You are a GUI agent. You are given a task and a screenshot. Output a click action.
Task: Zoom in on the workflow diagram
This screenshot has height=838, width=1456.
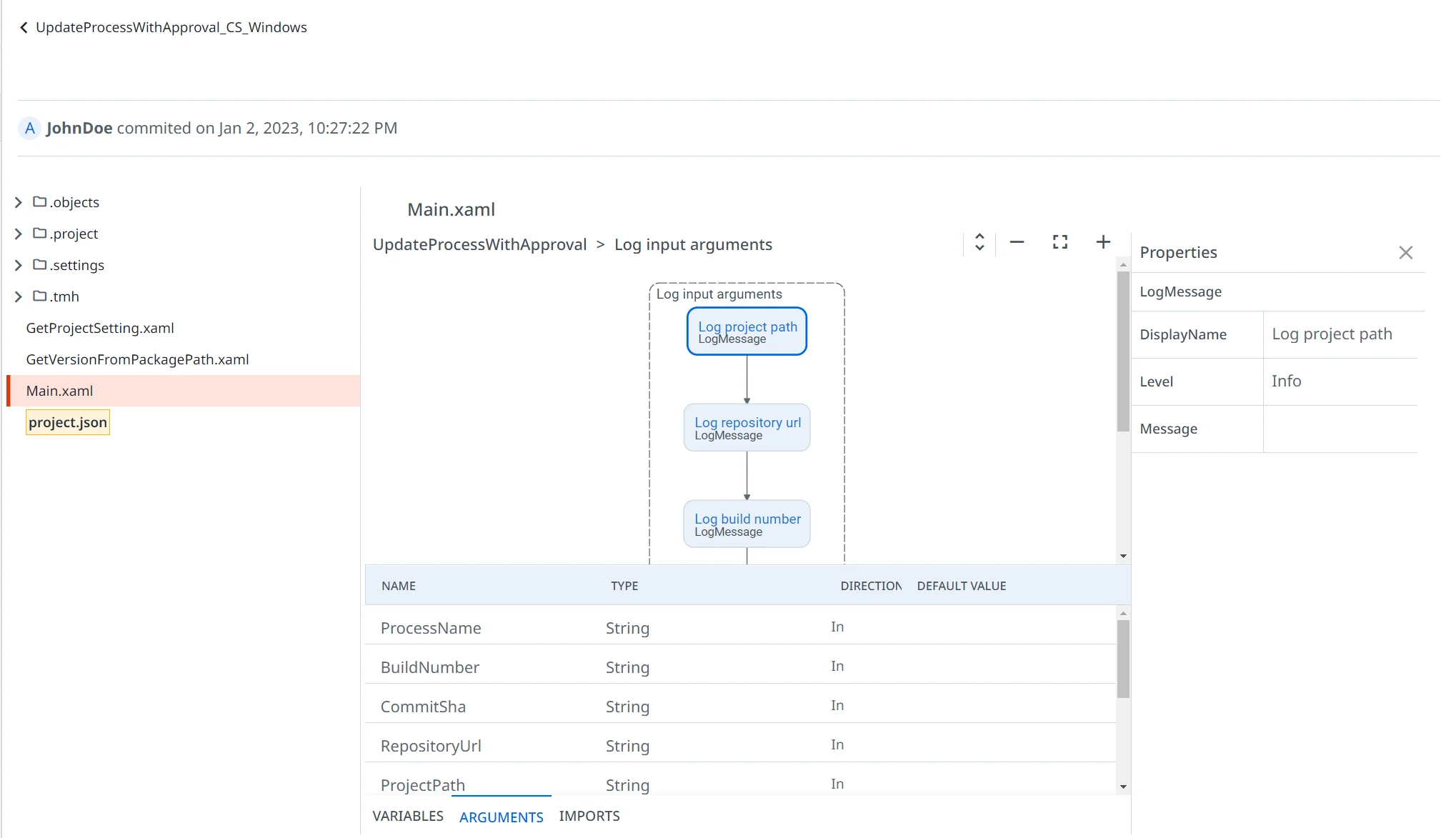click(1103, 242)
